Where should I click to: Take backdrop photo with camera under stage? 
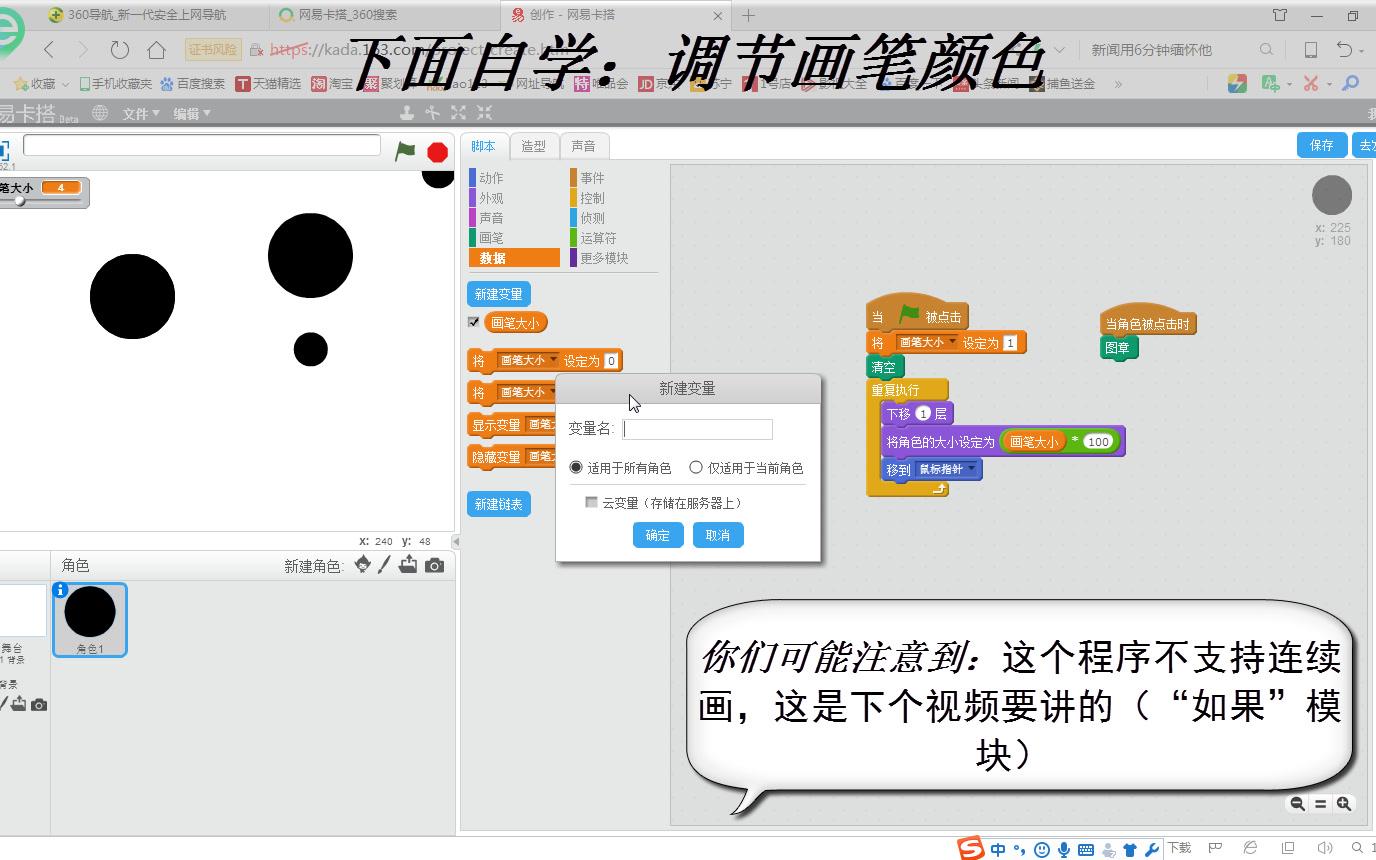coord(38,705)
